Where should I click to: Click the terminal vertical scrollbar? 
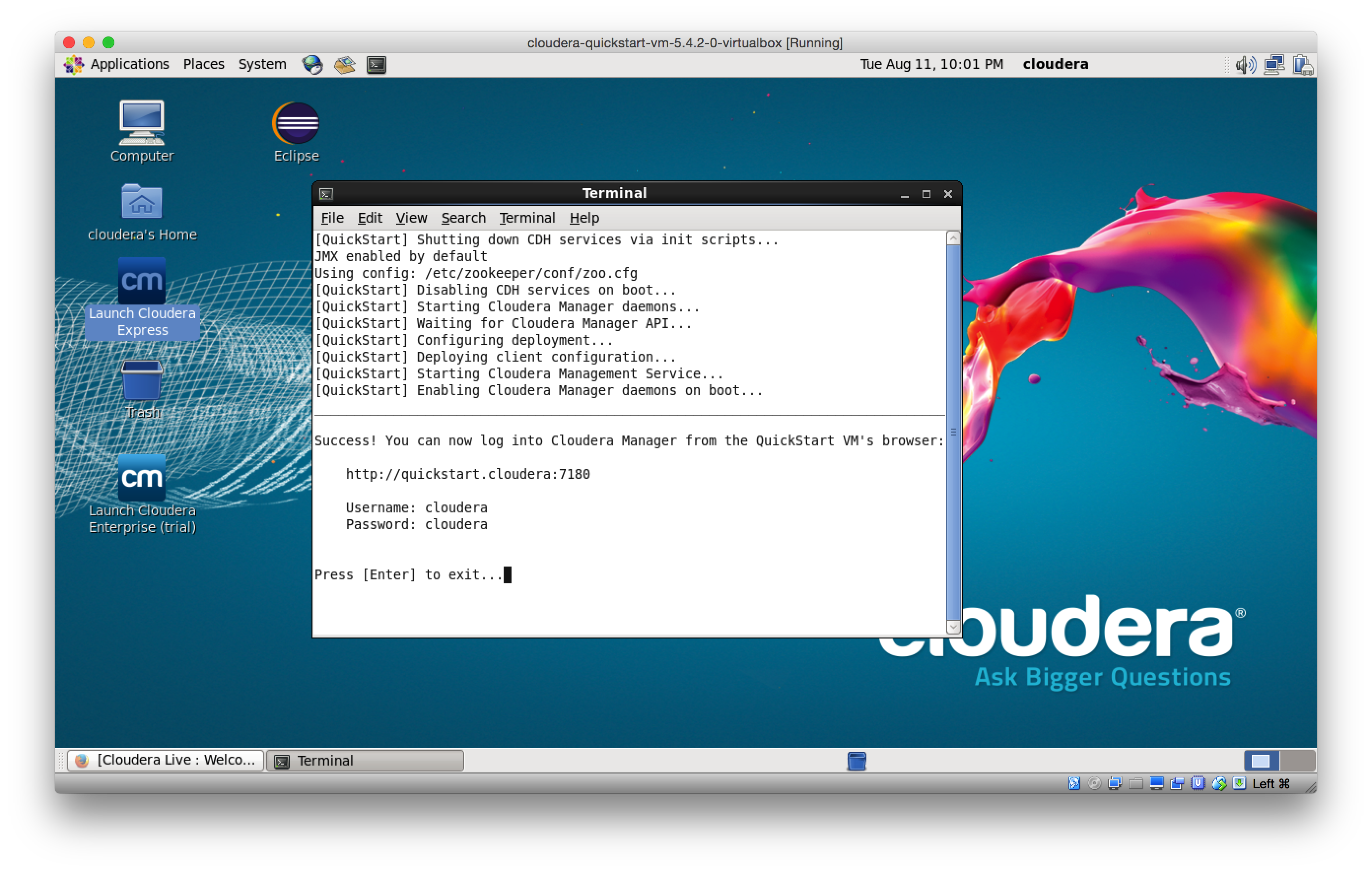[x=953, y=433]
